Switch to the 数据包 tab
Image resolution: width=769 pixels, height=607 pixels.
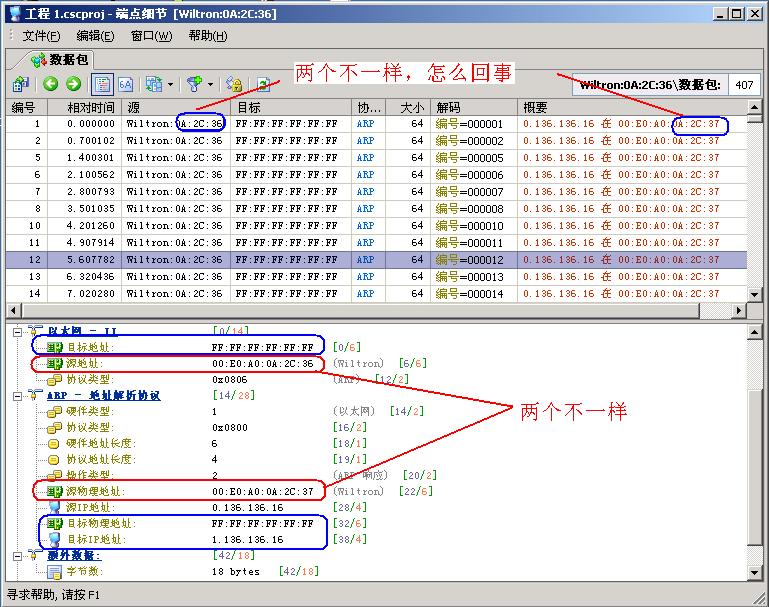pos(60,60)
